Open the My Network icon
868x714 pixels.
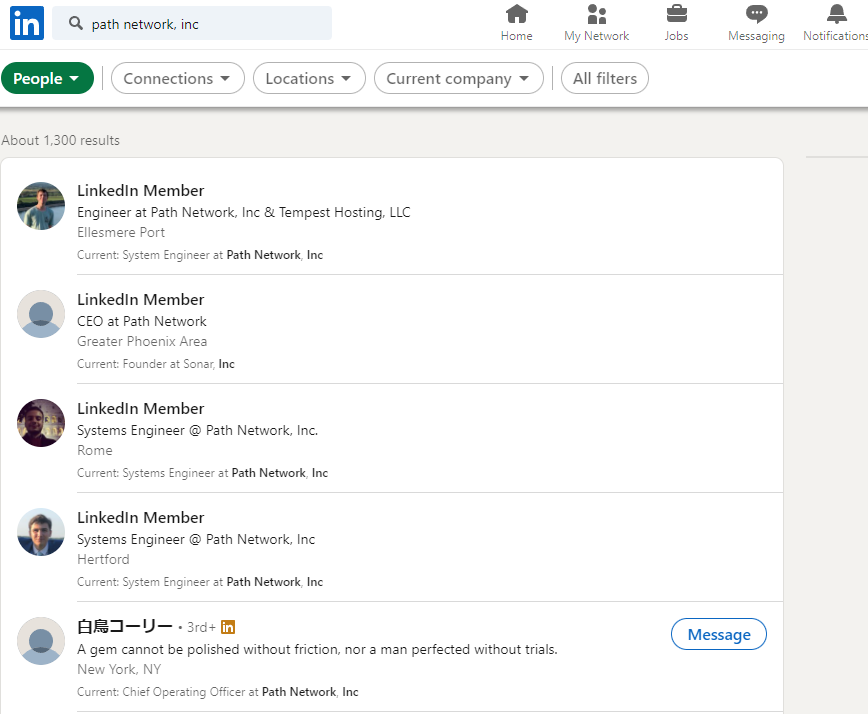[x=597, y=14]
